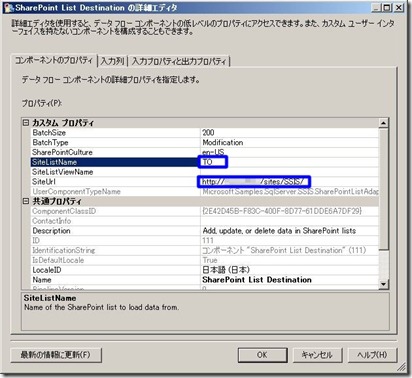Open help with the ヘルプ(H) button
This screenshot has width=412, height=378.
372,355
